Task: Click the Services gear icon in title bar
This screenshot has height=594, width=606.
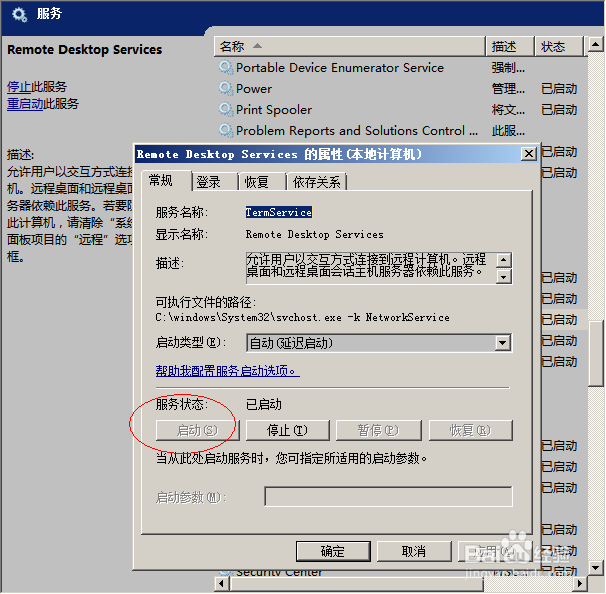Action: (19, 15)
